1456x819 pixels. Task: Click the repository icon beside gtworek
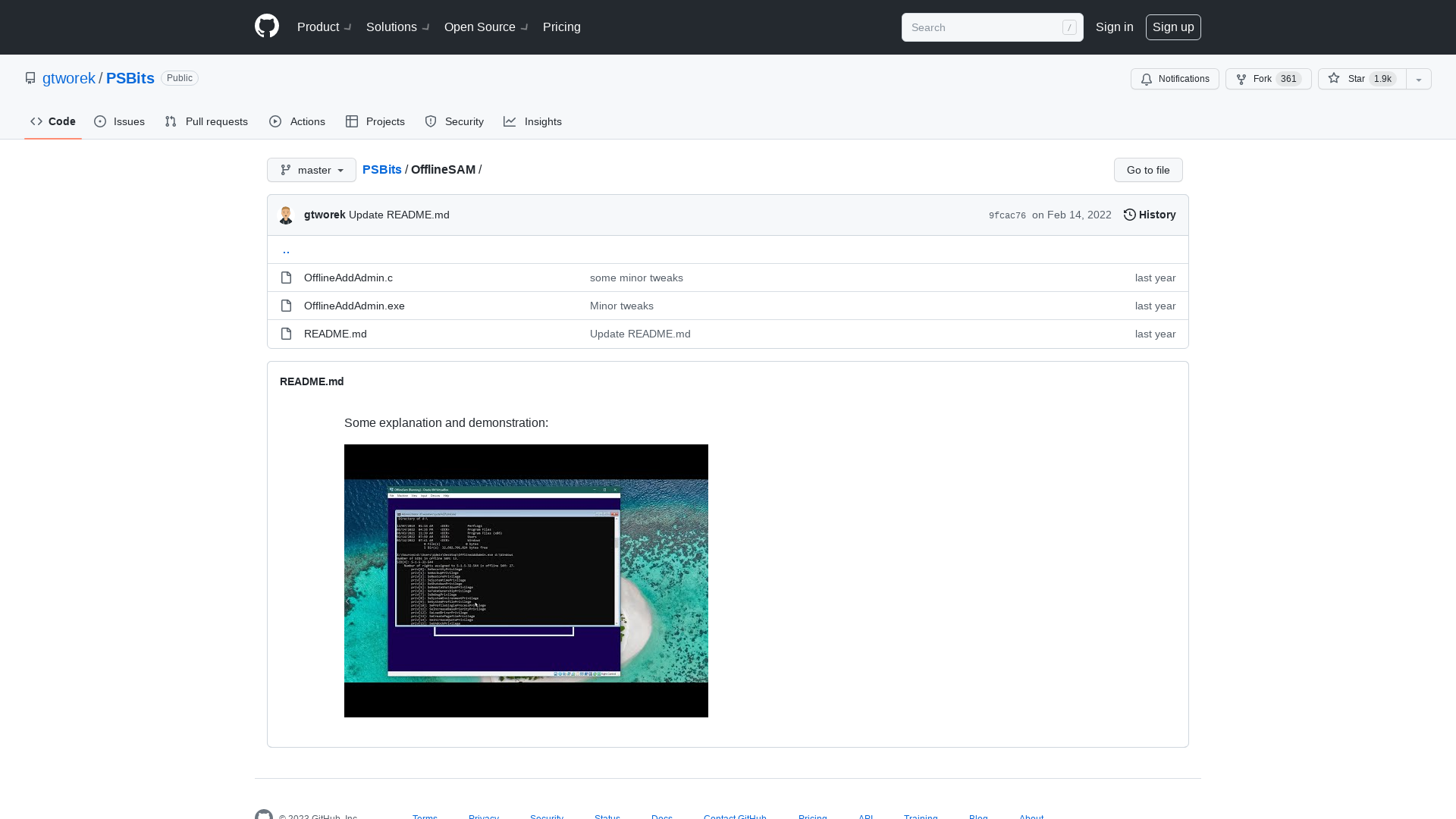[30, 78]
